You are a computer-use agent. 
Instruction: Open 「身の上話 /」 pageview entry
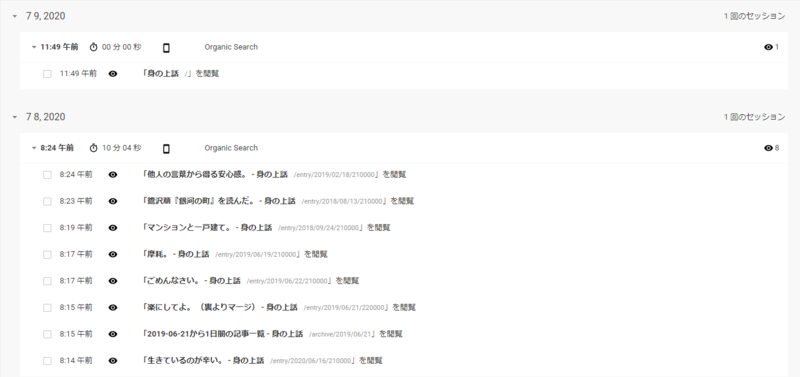(x=181, y=73)
